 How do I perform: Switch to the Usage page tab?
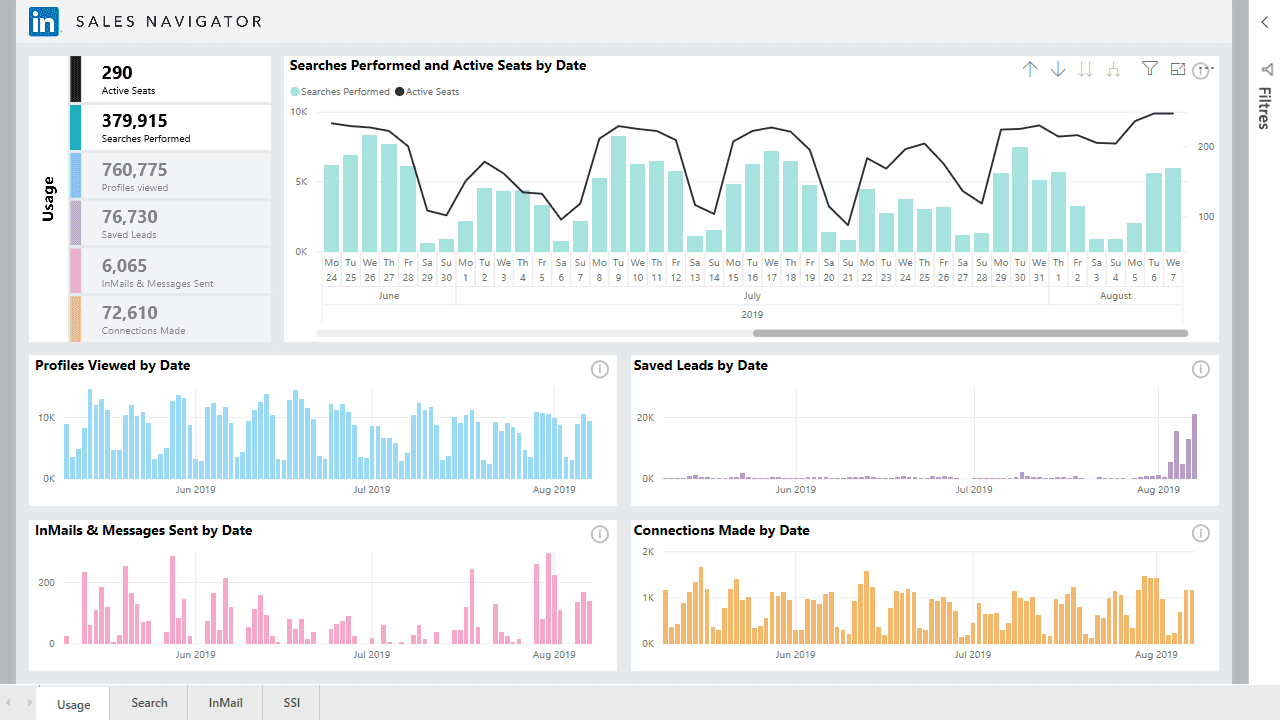point(73,703)
